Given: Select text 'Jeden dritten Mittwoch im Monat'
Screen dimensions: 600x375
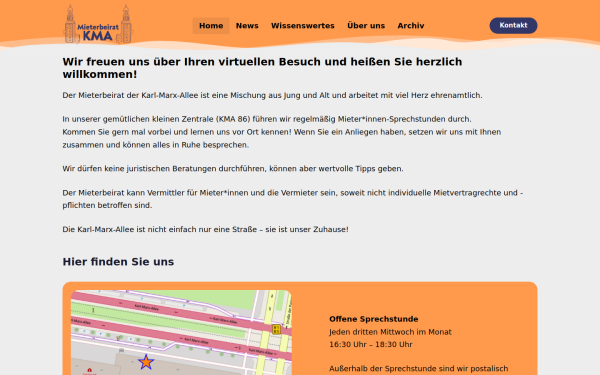Looking at the screenshot, I should (390, 332).
